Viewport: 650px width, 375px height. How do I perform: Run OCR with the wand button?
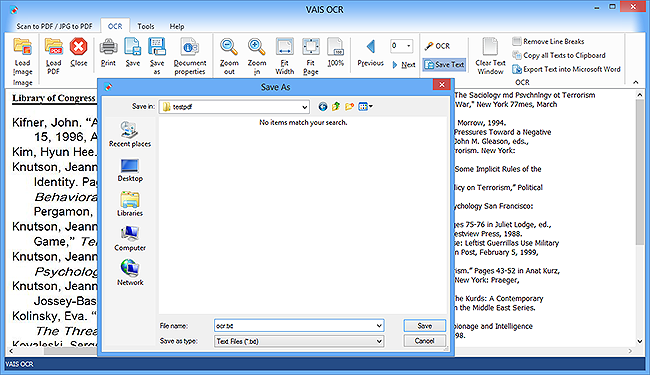tap(437, 46)
